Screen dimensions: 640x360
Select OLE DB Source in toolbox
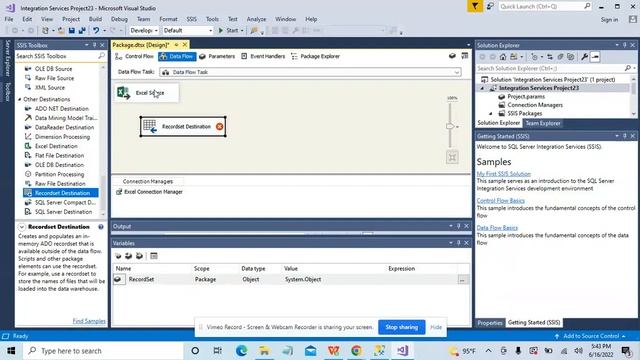coord(53,69)
